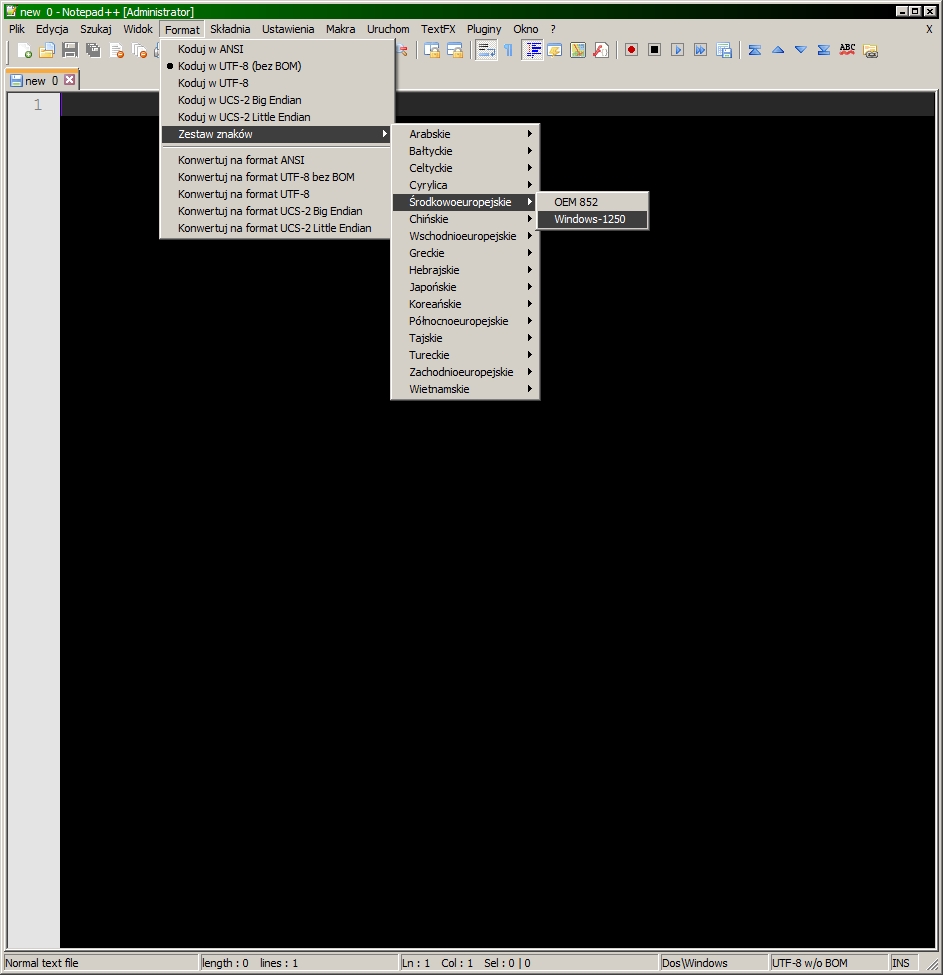Click the synchronize horizontal scrolling icon
This screenshot has height=975, width=943.
[454, 50]
